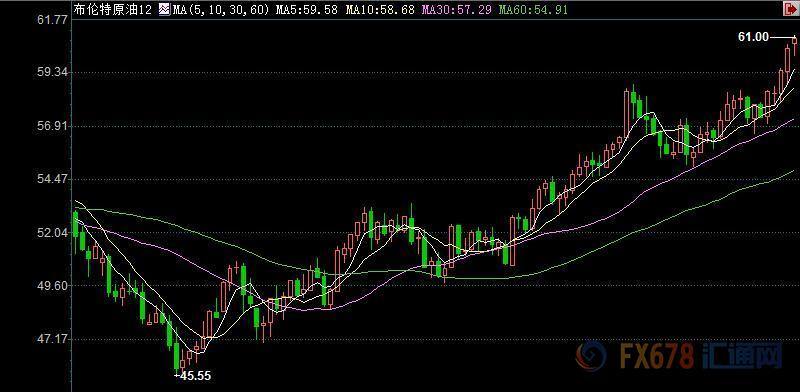Click the FX678 汇通网 watermark text
The height and width of the screenshot is (392, 800).
(x=701, y=356)
